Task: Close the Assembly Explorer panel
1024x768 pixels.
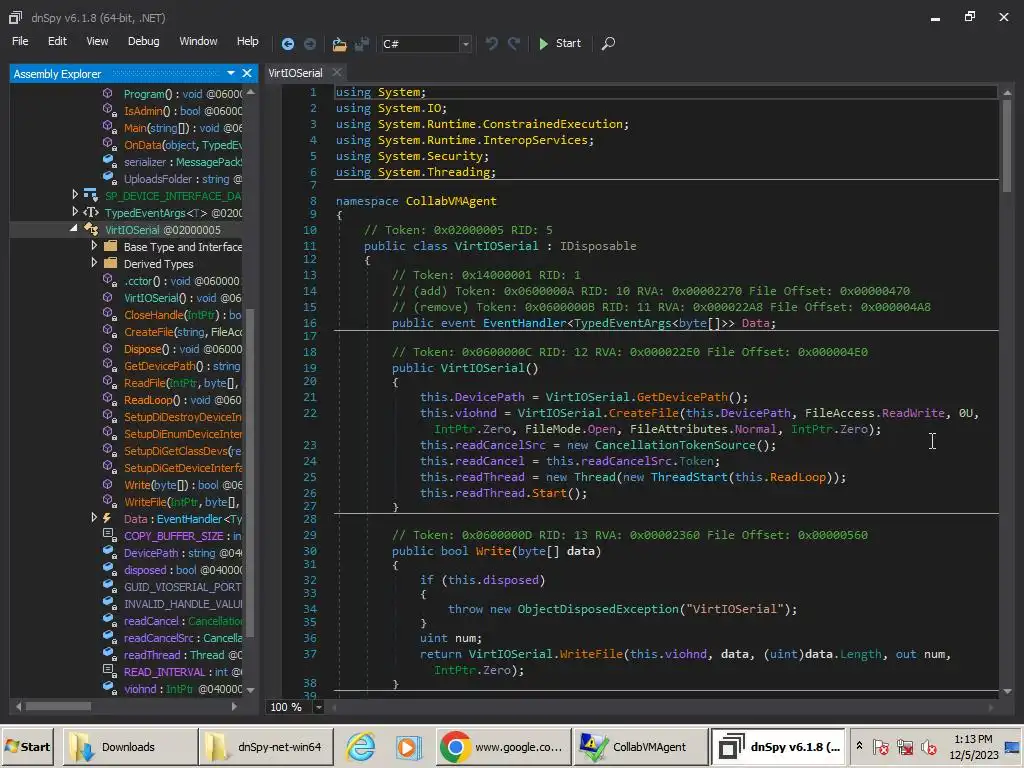Action: (x=247, y=73)
